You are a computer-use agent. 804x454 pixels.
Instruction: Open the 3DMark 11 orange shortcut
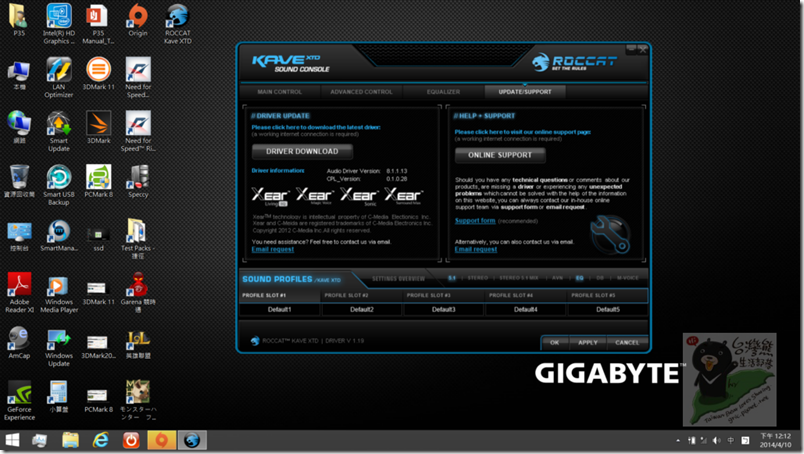(98, 74)
